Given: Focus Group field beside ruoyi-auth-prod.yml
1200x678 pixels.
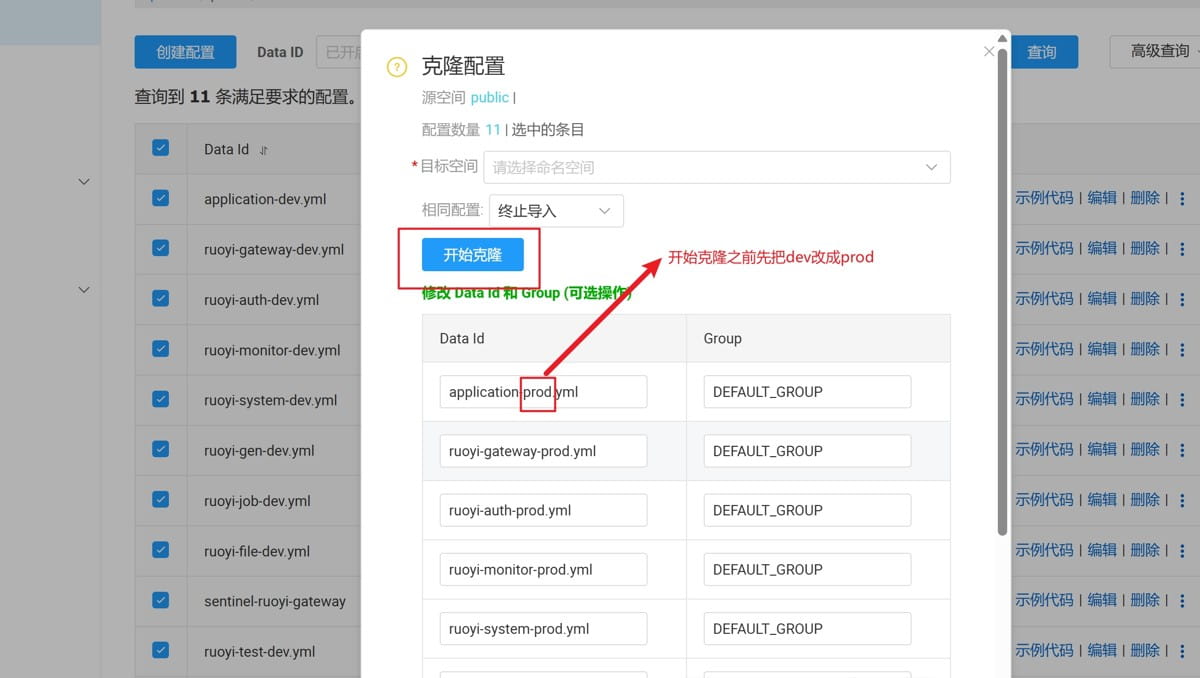Looking at the screenshot, I should click(807, 510).
